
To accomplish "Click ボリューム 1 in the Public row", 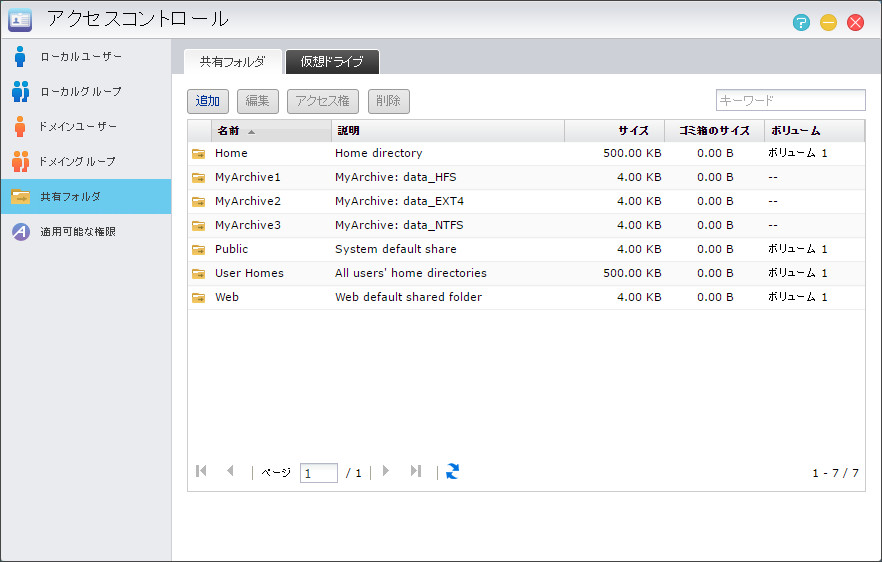I will 798,249.
